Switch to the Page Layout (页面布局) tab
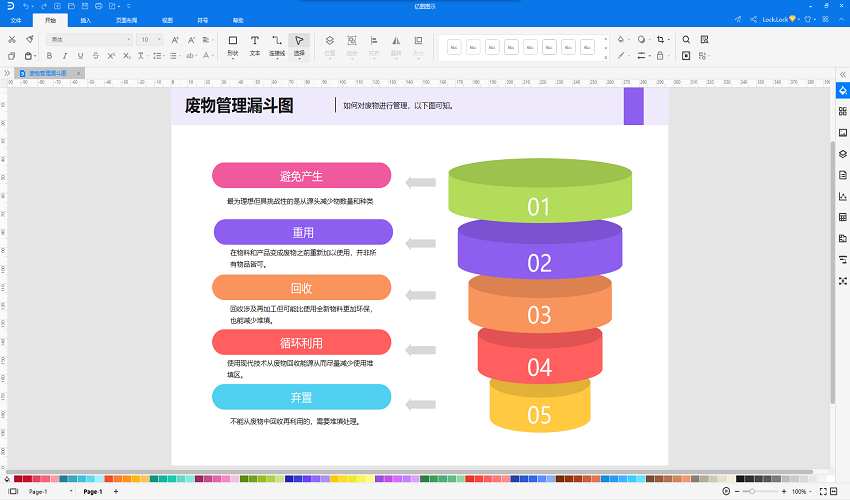 coord(126,20)
